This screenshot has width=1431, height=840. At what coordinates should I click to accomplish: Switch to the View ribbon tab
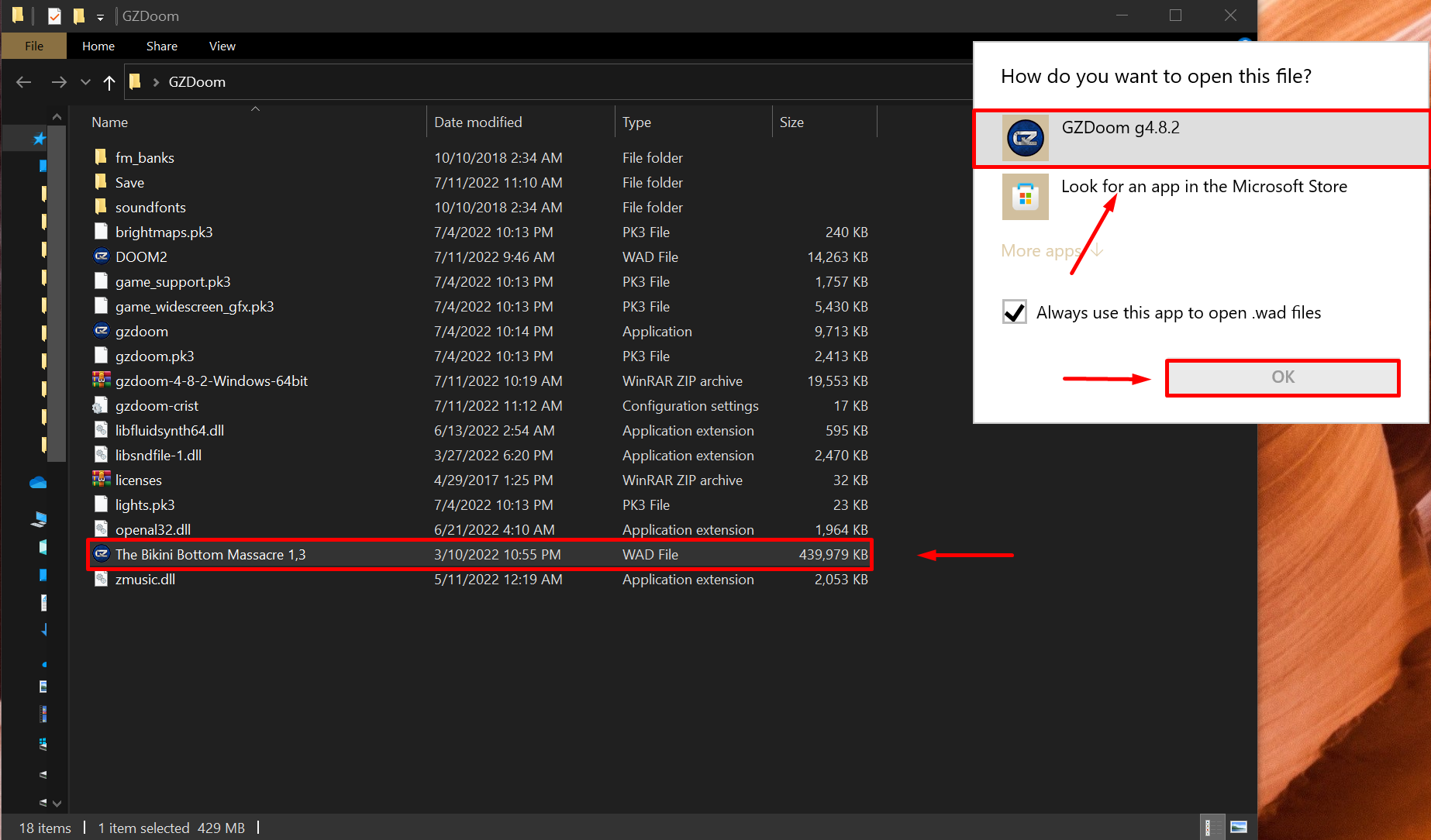tap(222, 46)
